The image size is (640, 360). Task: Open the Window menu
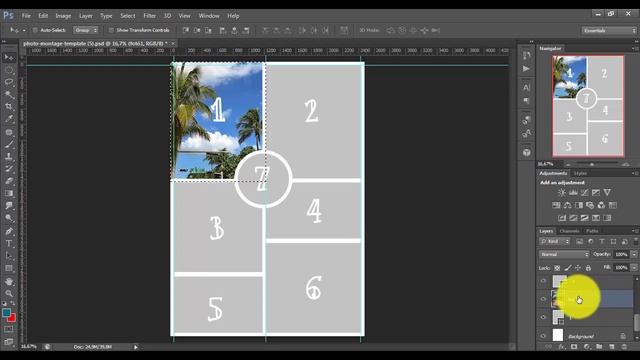pyautogui.click(x=209, y=16)
